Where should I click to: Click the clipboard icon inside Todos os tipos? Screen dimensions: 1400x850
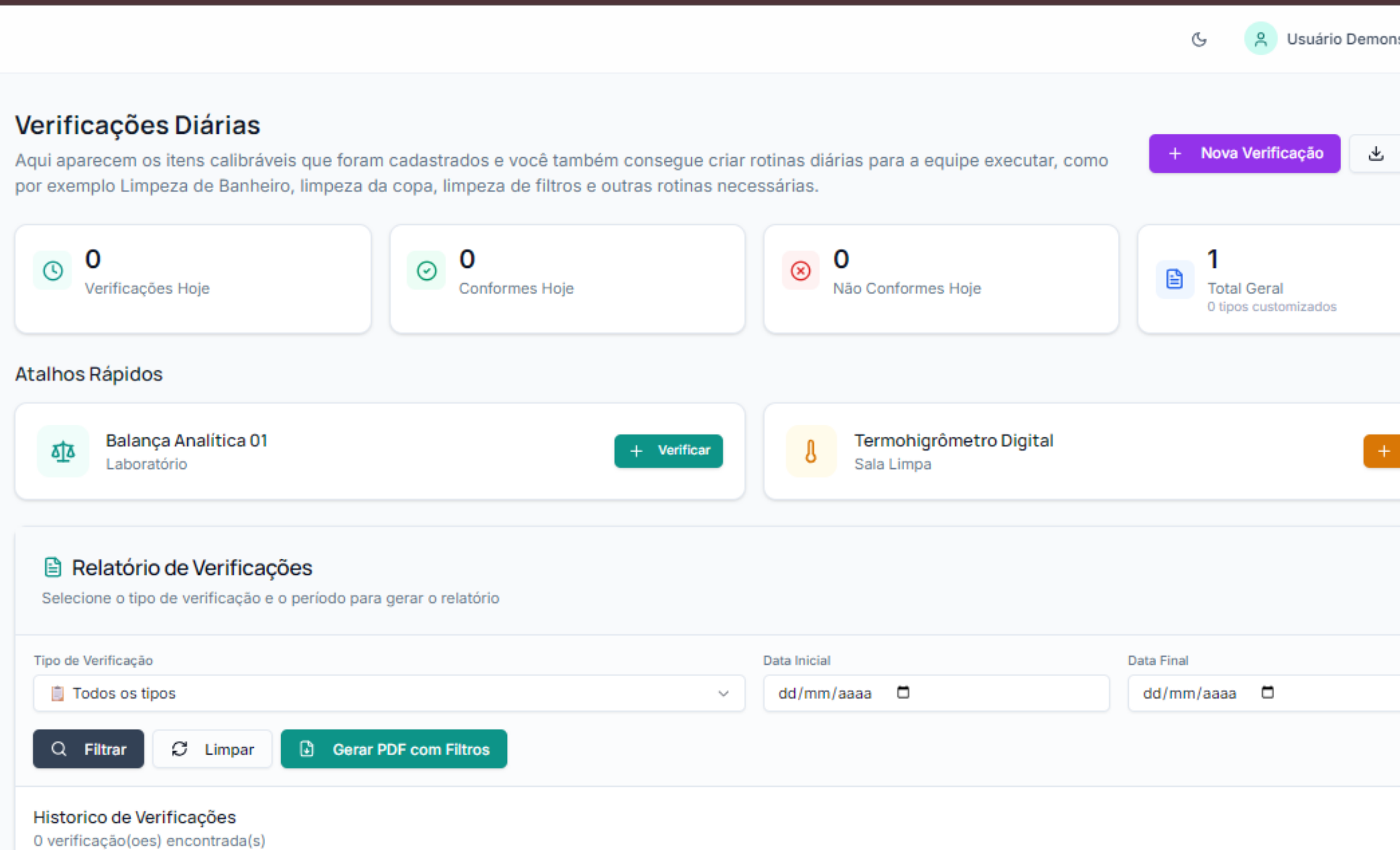pos(57,693)
